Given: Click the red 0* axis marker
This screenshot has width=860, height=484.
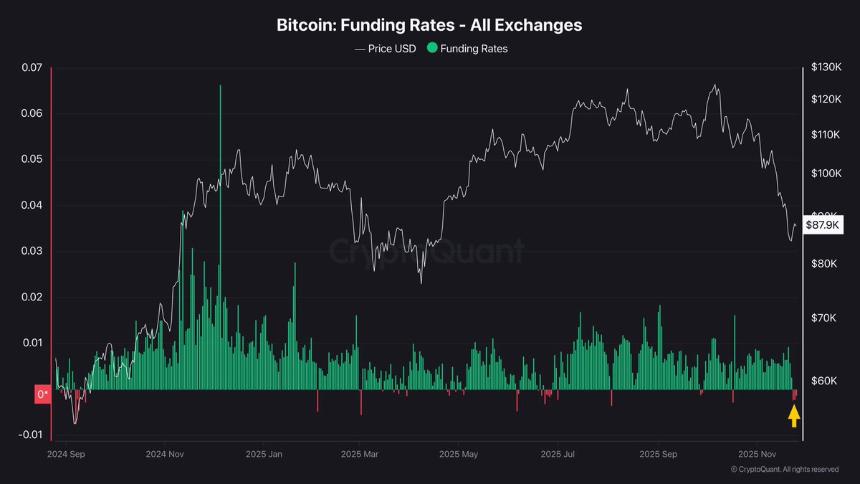Looking at the screenshot, I should (43, 394).
